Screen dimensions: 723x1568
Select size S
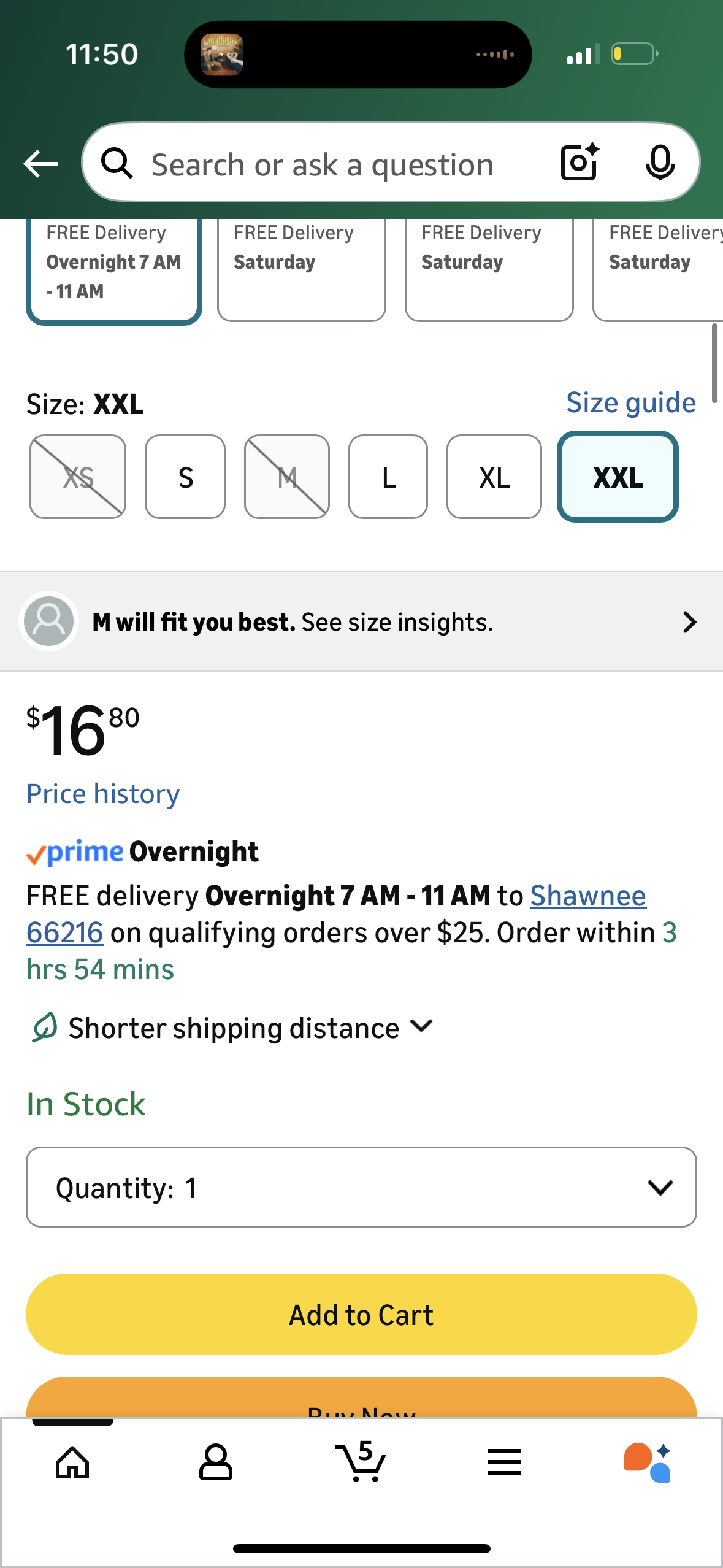coord(185,477)
